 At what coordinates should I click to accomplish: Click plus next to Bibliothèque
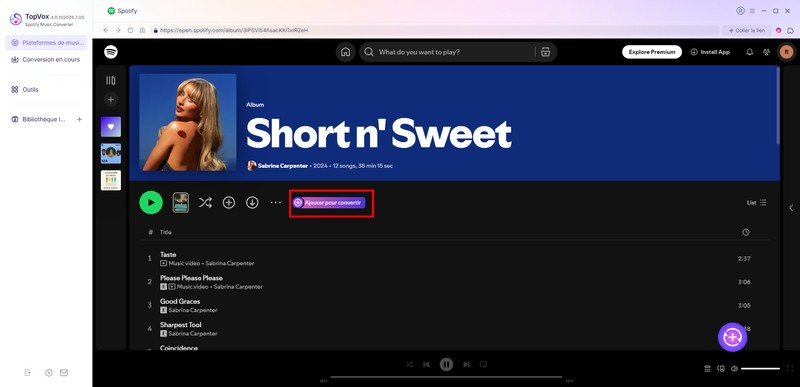point(79,119)
